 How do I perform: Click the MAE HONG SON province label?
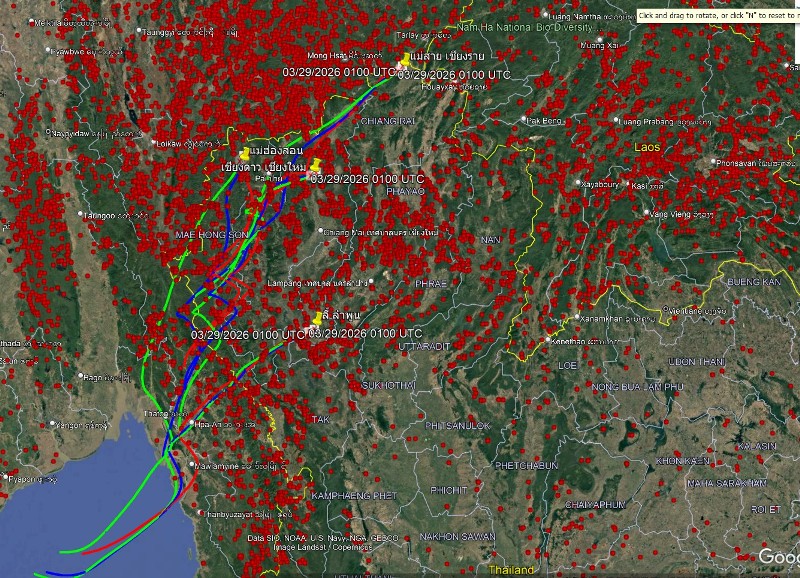(x=210, y=234)
